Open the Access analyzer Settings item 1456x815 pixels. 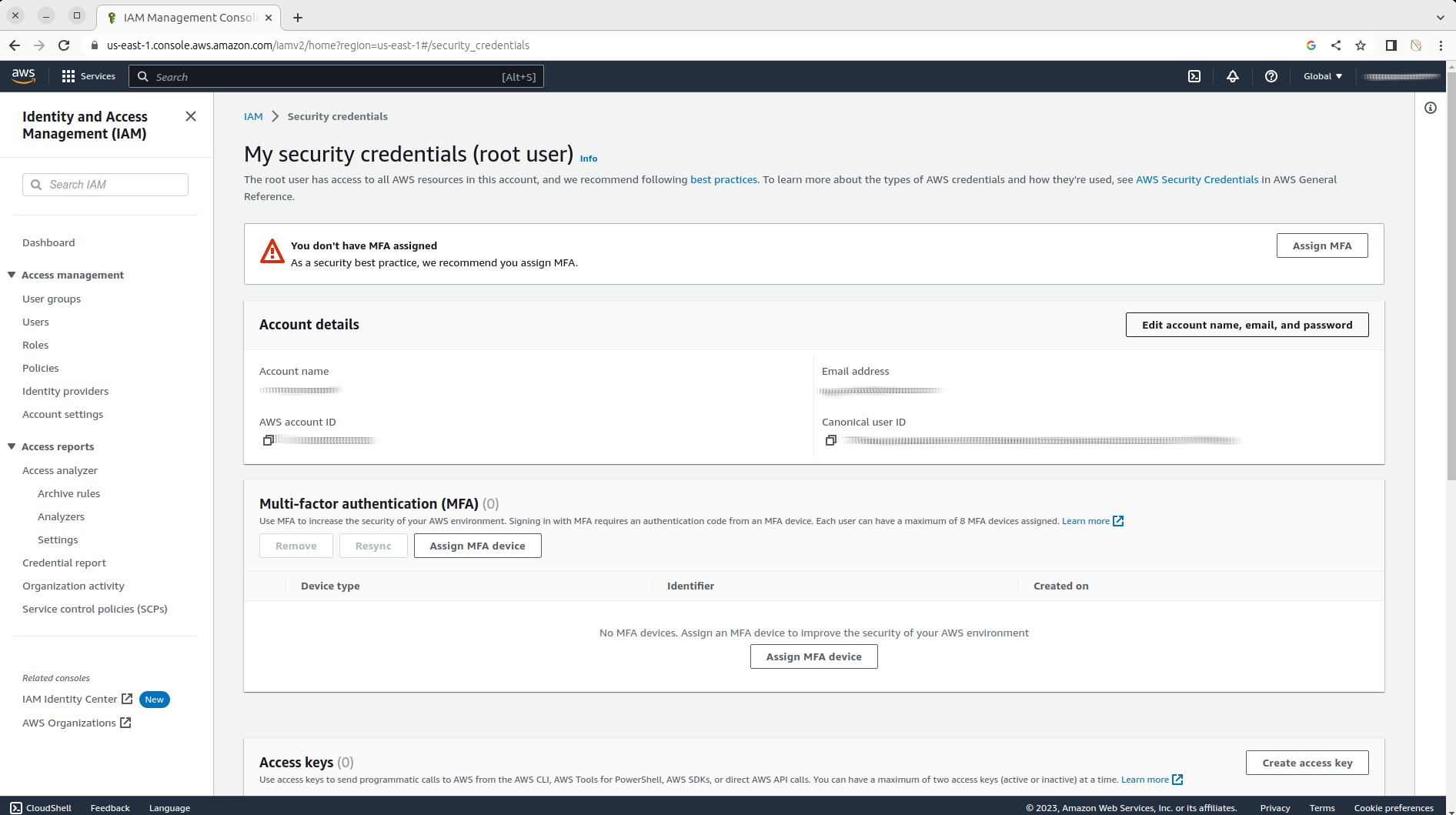[58, 539]
